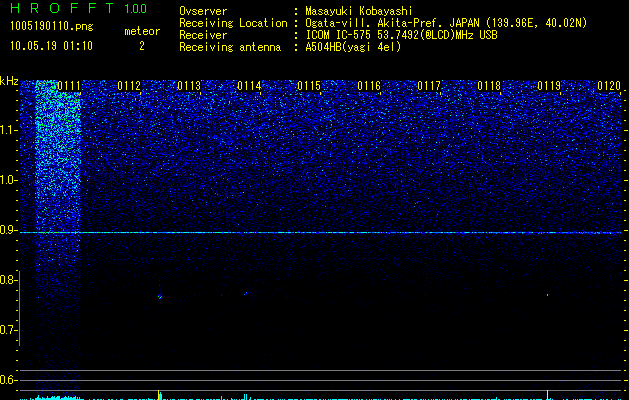Click the 'Ovserver' field label
Screen dimensions: 629x400
point(203,11)
